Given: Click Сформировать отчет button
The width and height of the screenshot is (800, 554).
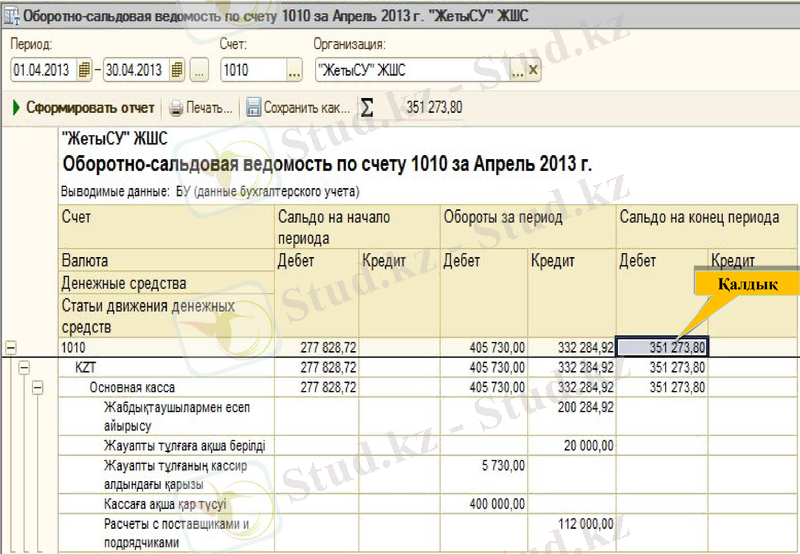Looking at the screenshot, I should tap(83, 107).
